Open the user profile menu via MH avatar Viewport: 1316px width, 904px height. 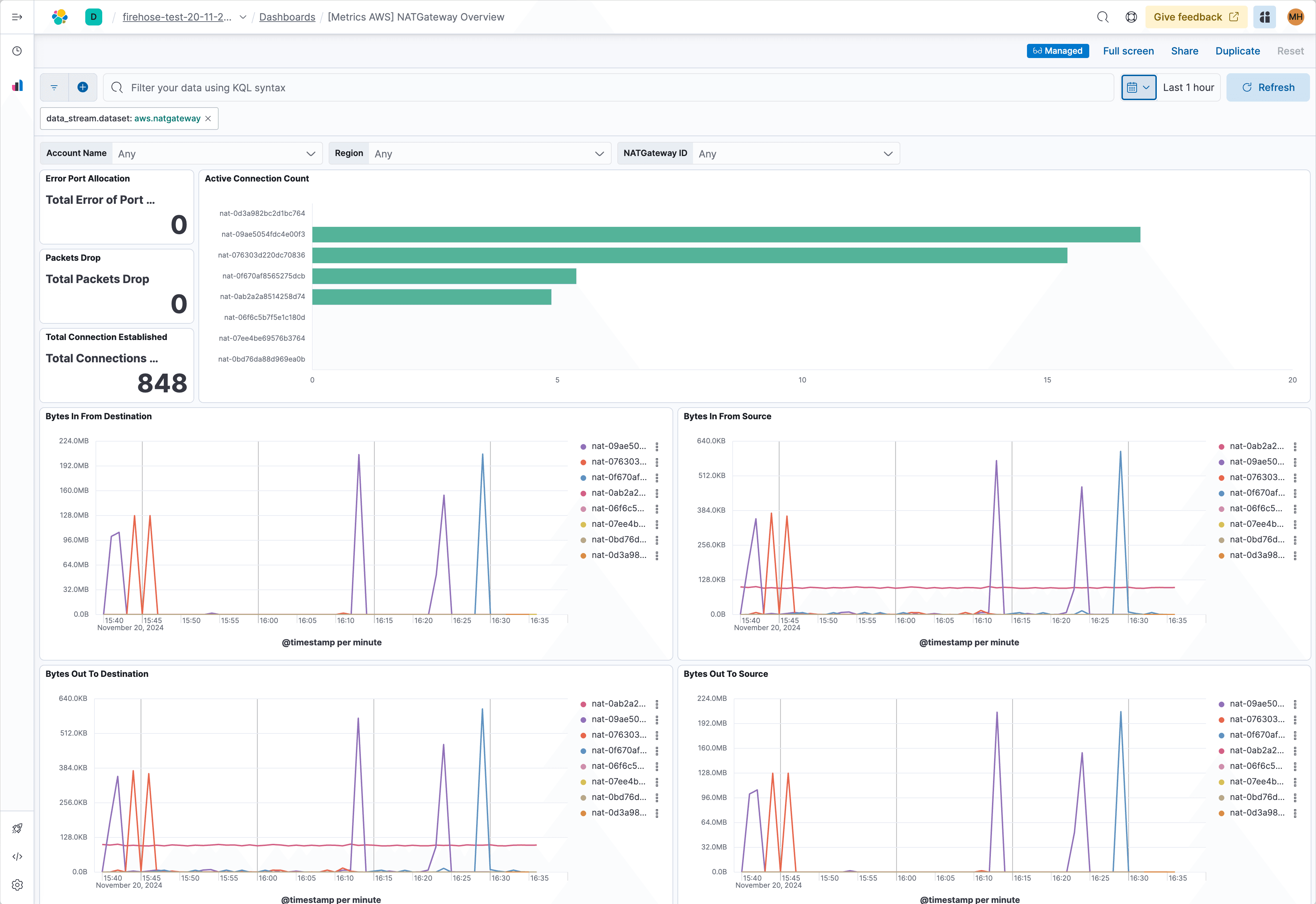click(x=1295, y=16)
